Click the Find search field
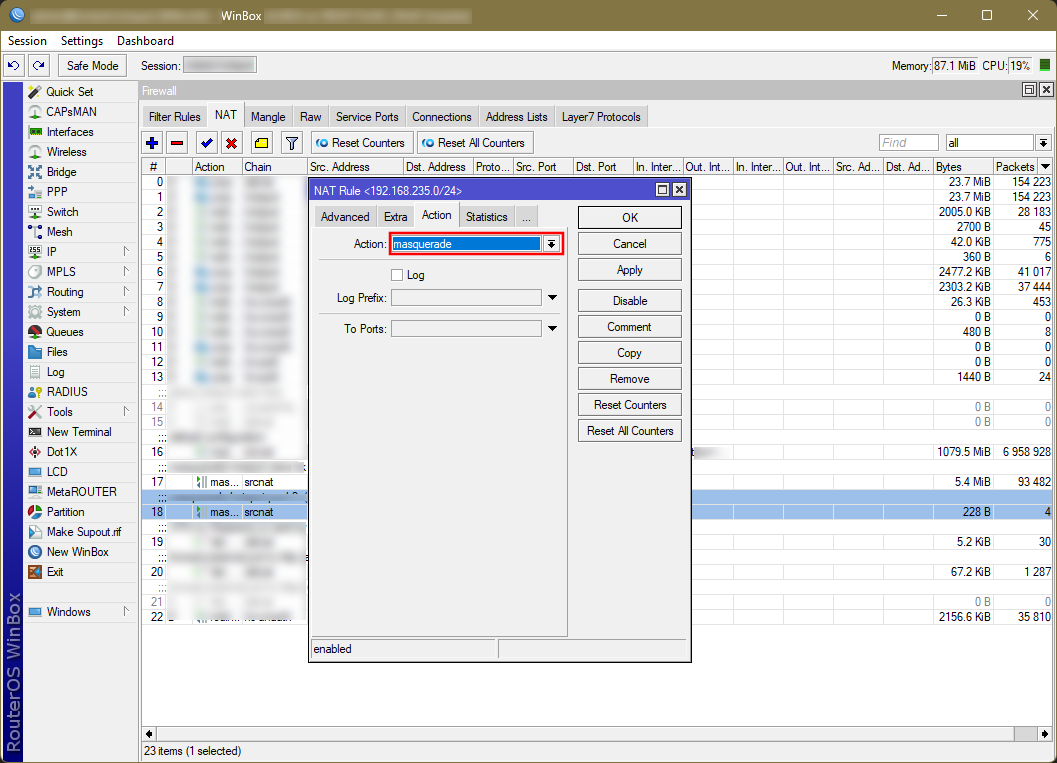This screenshot has height=763, width=1057. click(x=908, y=143)
